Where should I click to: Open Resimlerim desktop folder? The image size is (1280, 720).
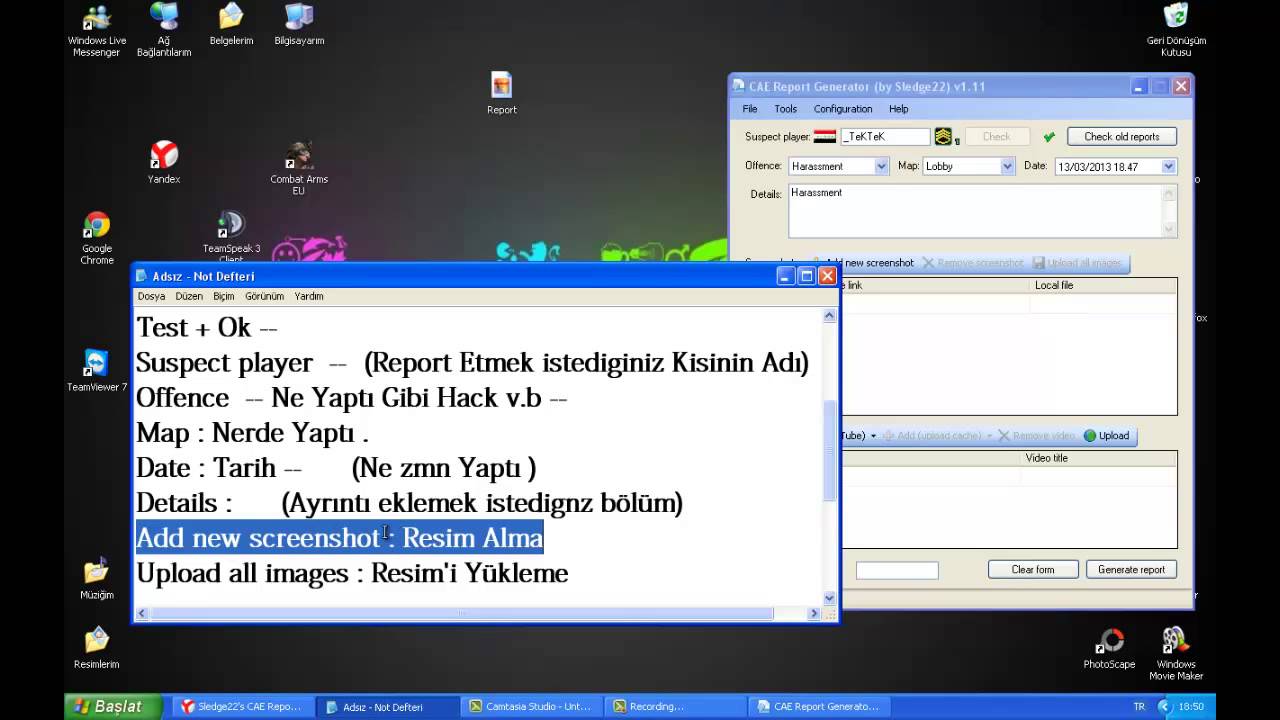click(x=97, y=648)
